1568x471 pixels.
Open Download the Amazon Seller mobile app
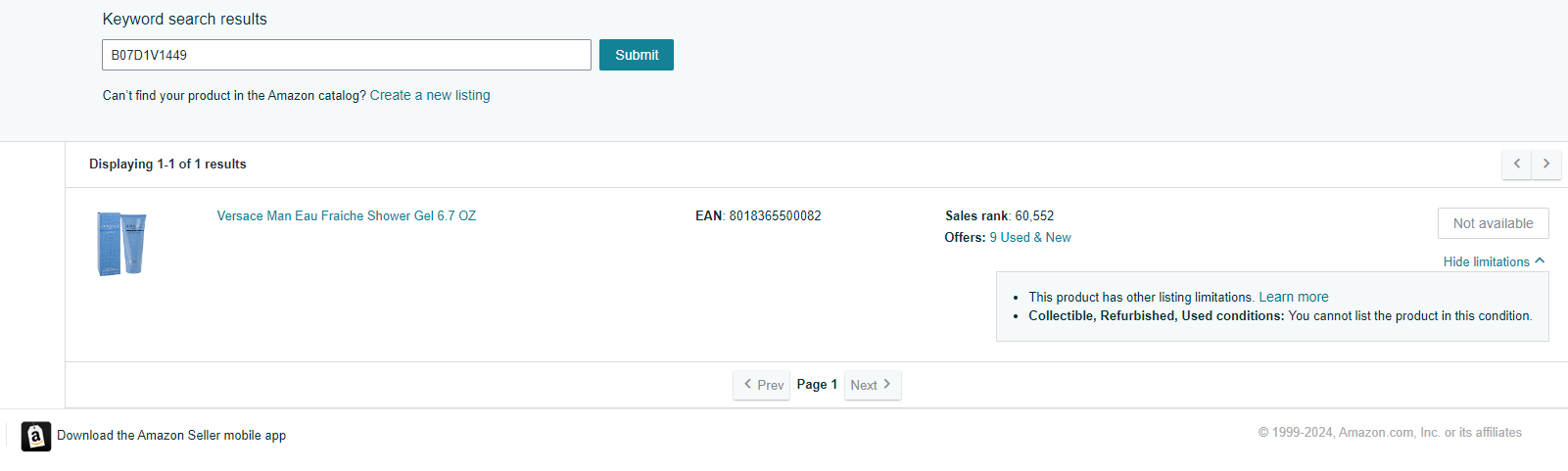click(x=171, y=435)
